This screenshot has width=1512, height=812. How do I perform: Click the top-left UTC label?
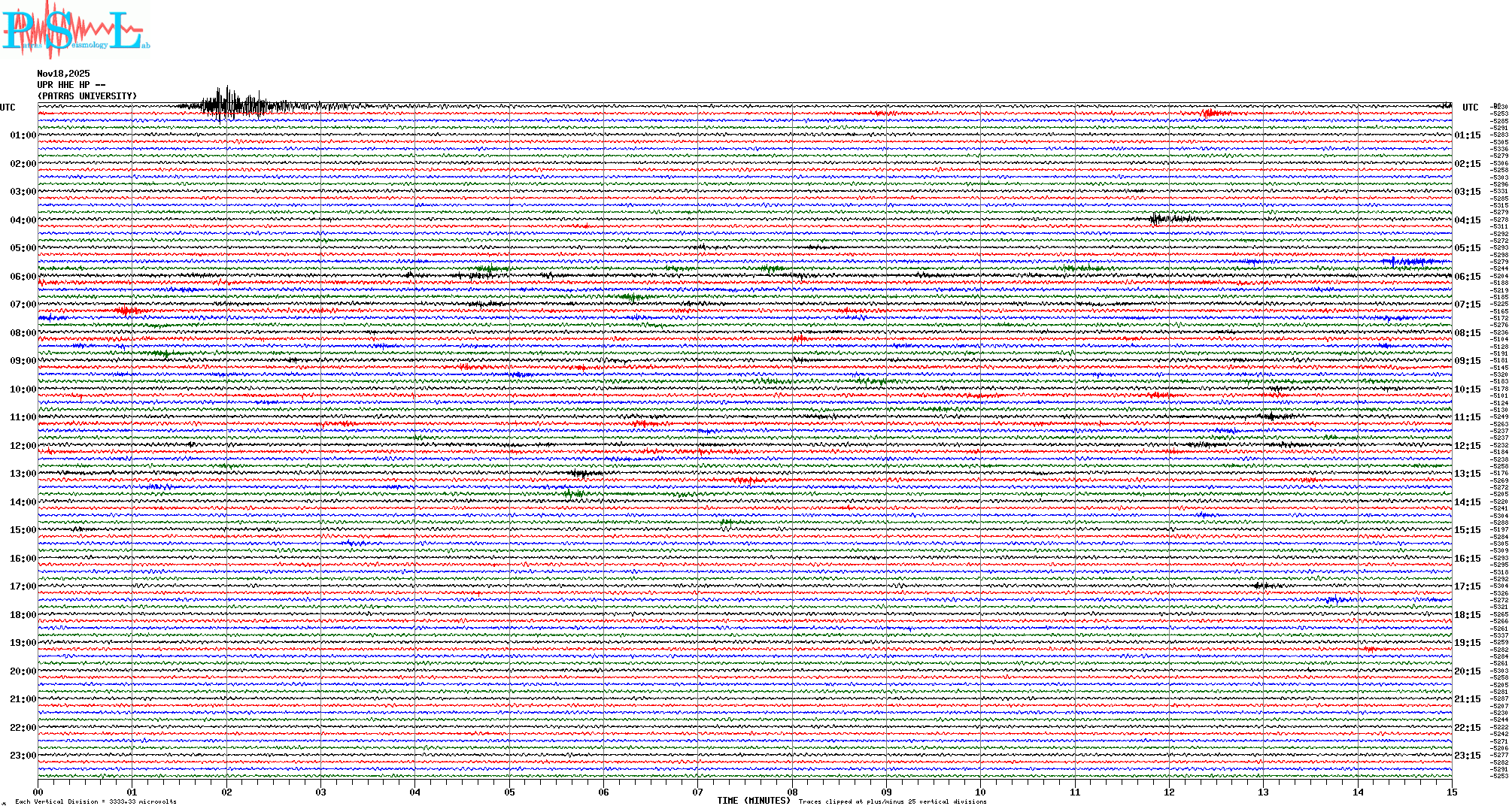coord(8,108)
